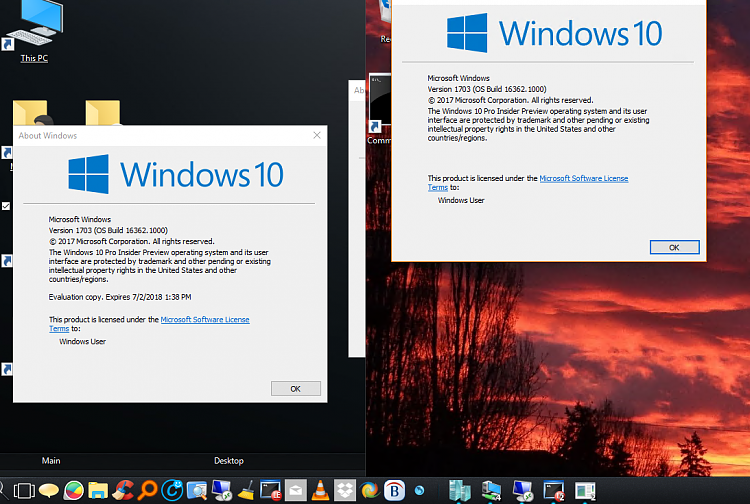Image resolution: width=750 pixels, height=504 pixels.
Task: Open Dropbox from the taskbar
Action: tap(345, 491)
